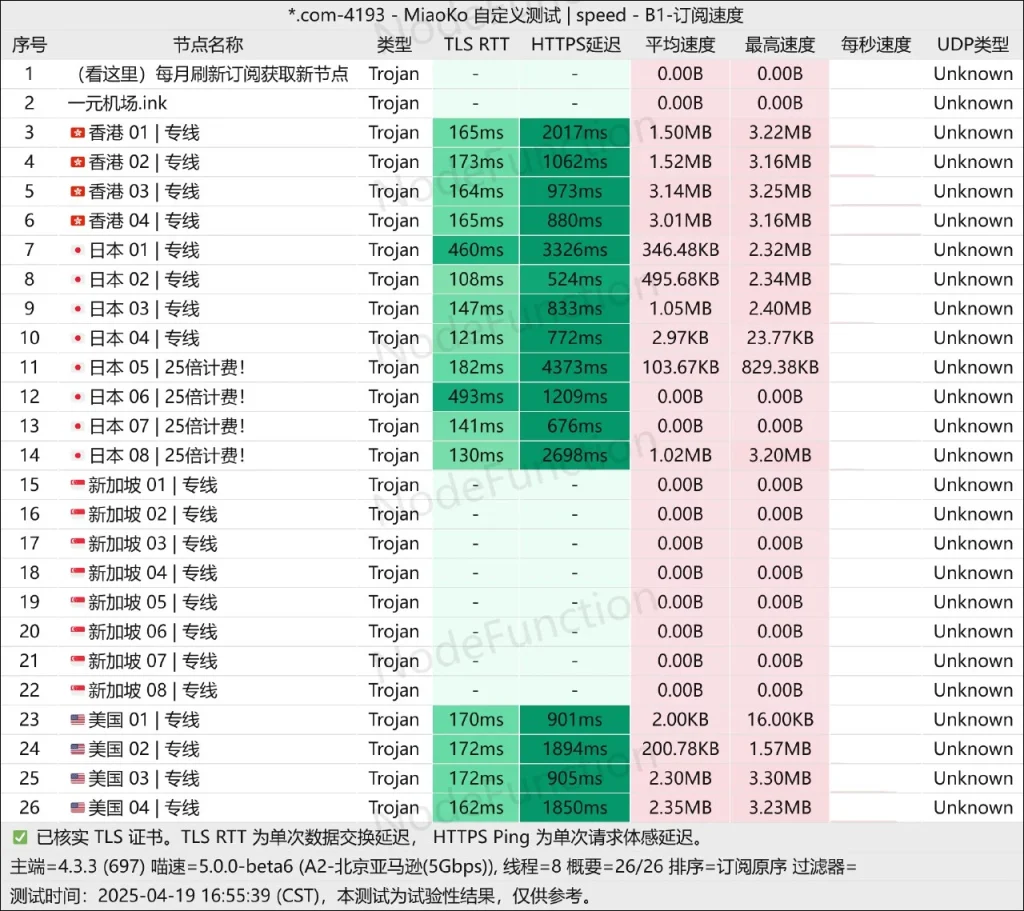Image resolution: width=1024 pixels, height=911 pixels.
Task: Click the 108ms TLS RTT cell
Action: 476,280
